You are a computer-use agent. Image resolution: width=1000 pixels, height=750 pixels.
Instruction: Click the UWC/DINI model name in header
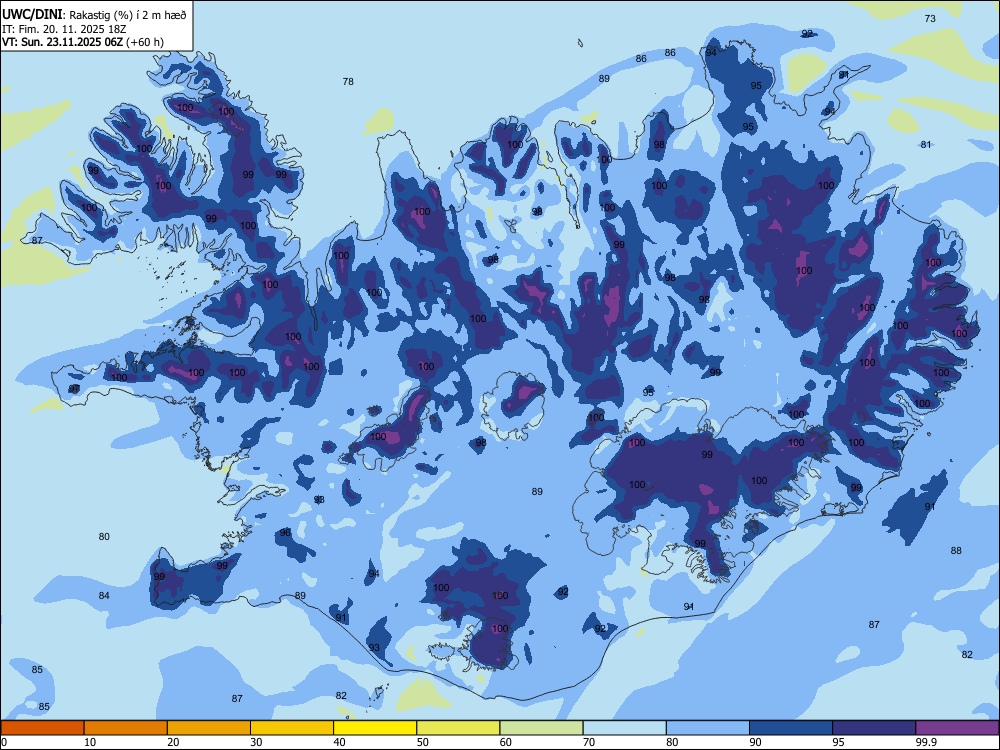[x=32, y=14]
